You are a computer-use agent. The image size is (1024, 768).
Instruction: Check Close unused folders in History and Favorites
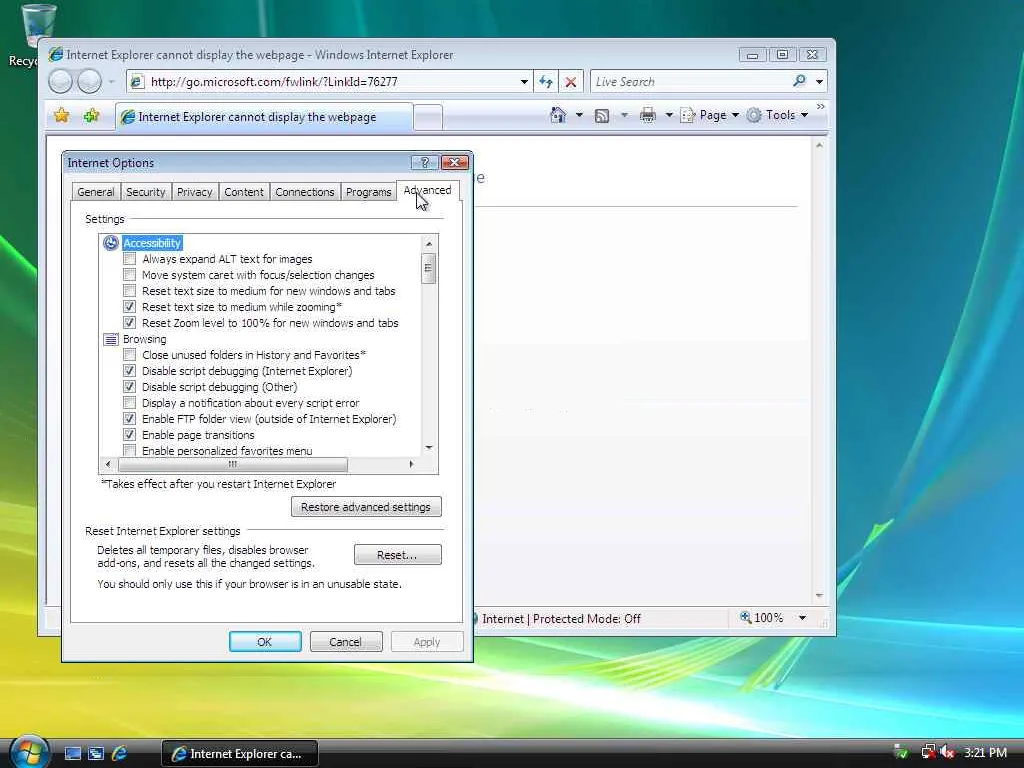129,355
